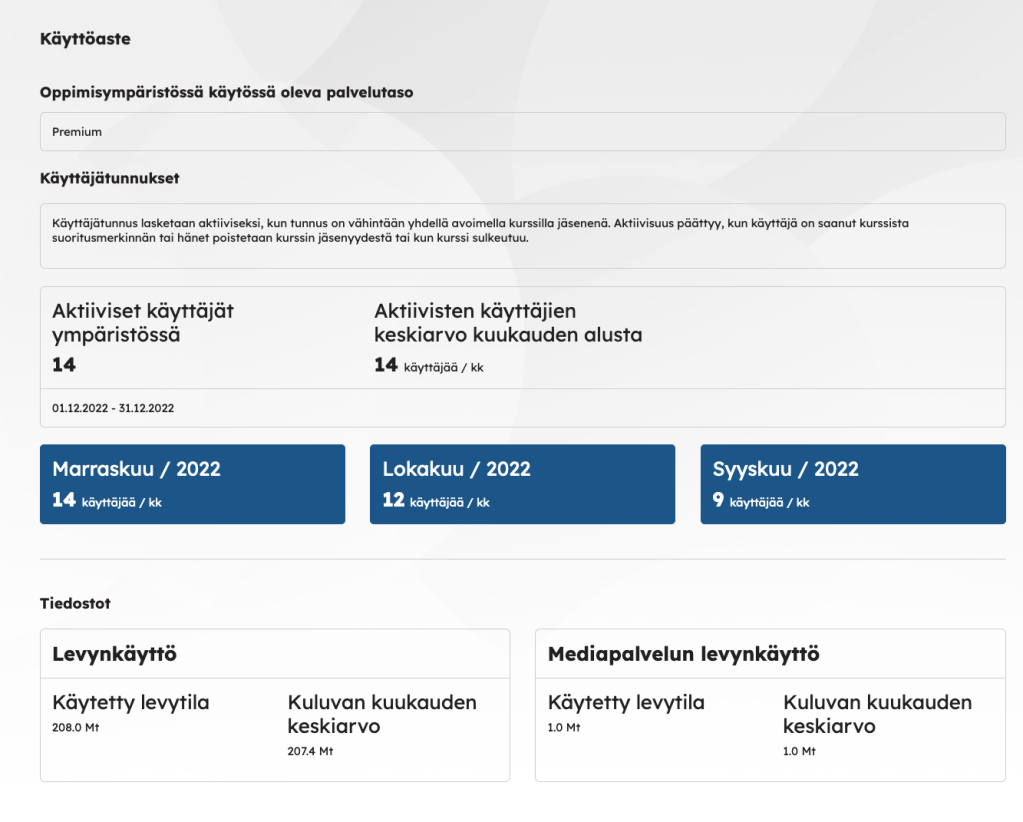
Task: Select the Lokakuu / 2022 card
Action: 522,484
